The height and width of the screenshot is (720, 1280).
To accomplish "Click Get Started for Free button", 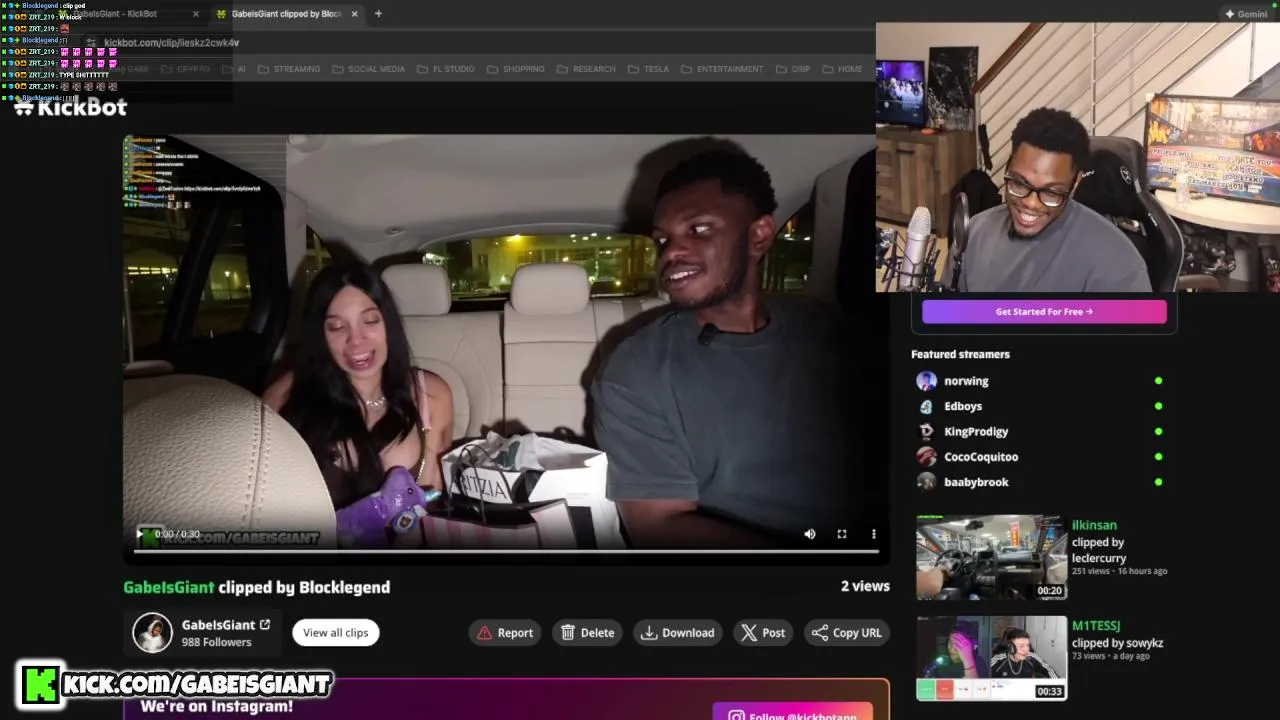I will pyautogui.click(x=1044, y=312).
